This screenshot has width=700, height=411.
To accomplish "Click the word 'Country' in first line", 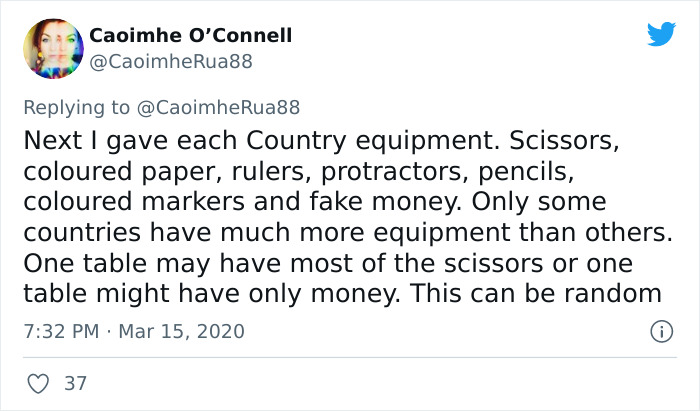I will 296,142.
